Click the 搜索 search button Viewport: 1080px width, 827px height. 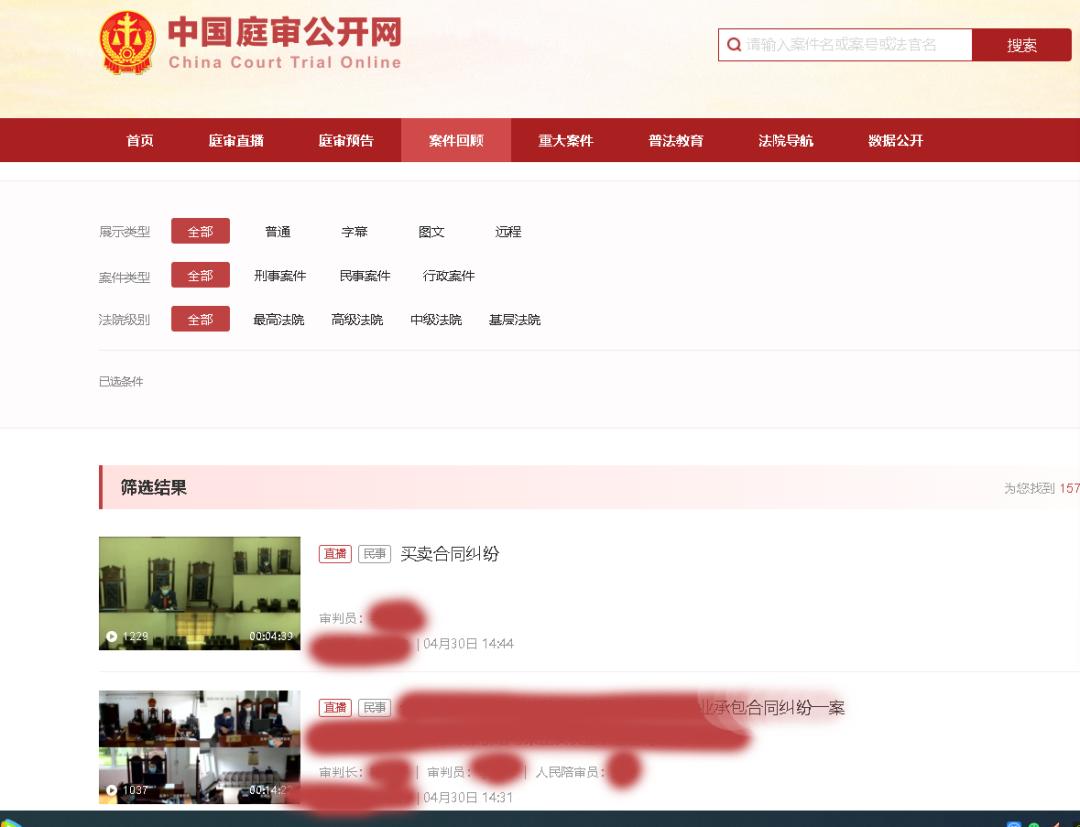[1021, 44]
